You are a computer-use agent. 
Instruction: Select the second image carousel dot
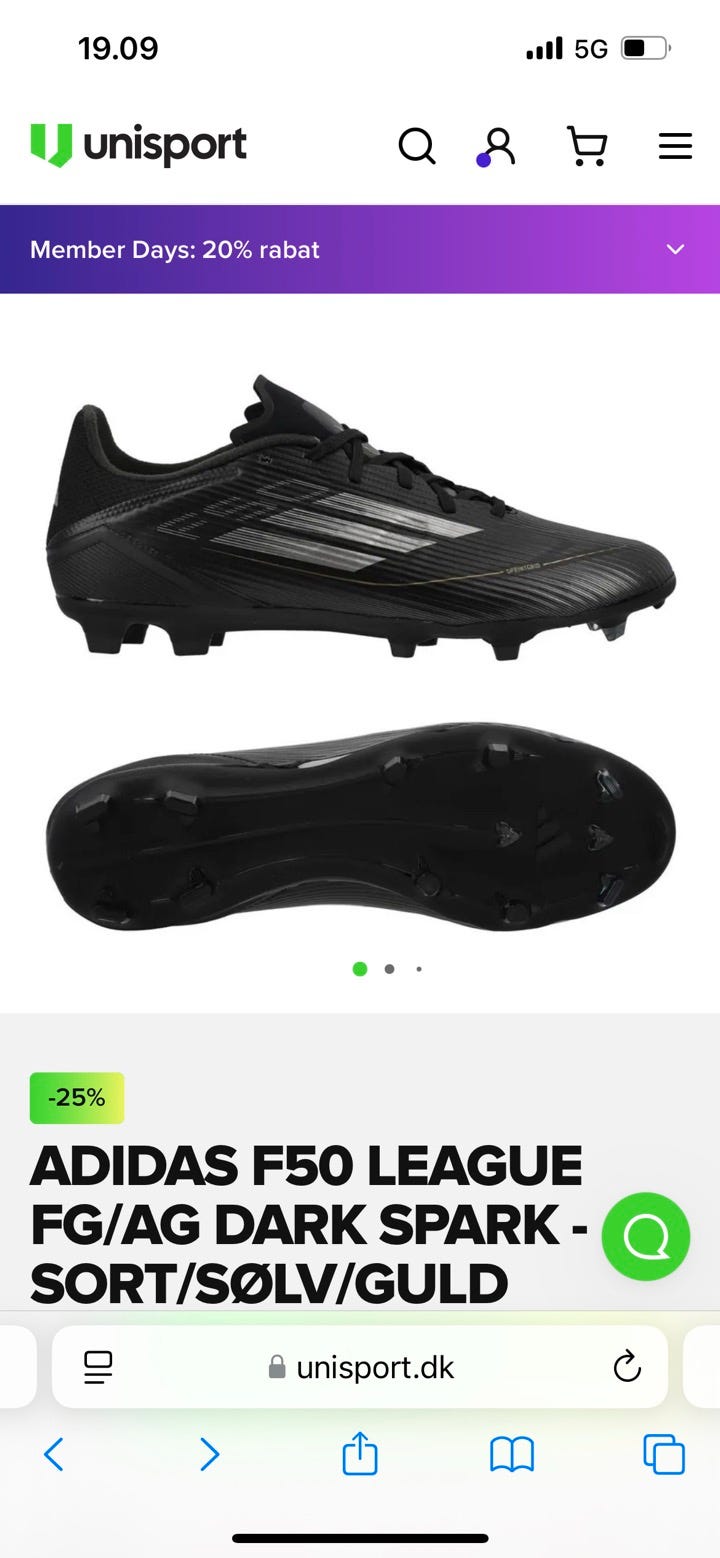389,969
